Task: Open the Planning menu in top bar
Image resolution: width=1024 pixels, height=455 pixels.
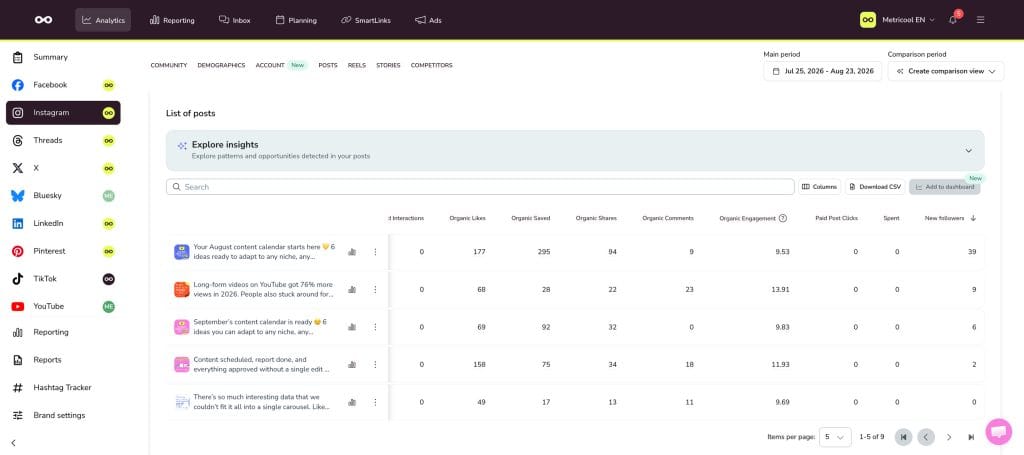Action: pyautogui.click(x=296, y=20)
